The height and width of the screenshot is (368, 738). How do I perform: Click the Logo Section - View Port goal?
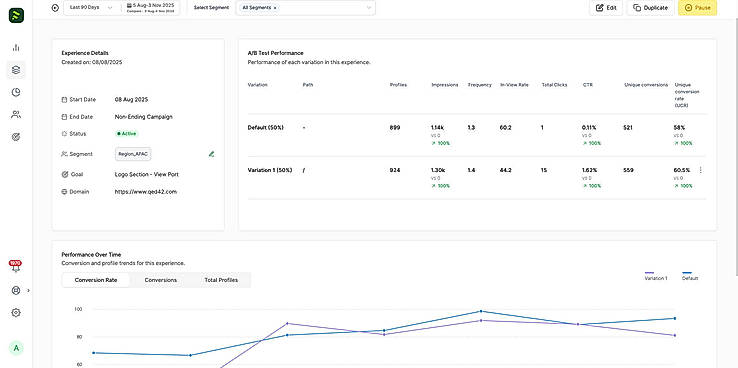coord(146,174)
